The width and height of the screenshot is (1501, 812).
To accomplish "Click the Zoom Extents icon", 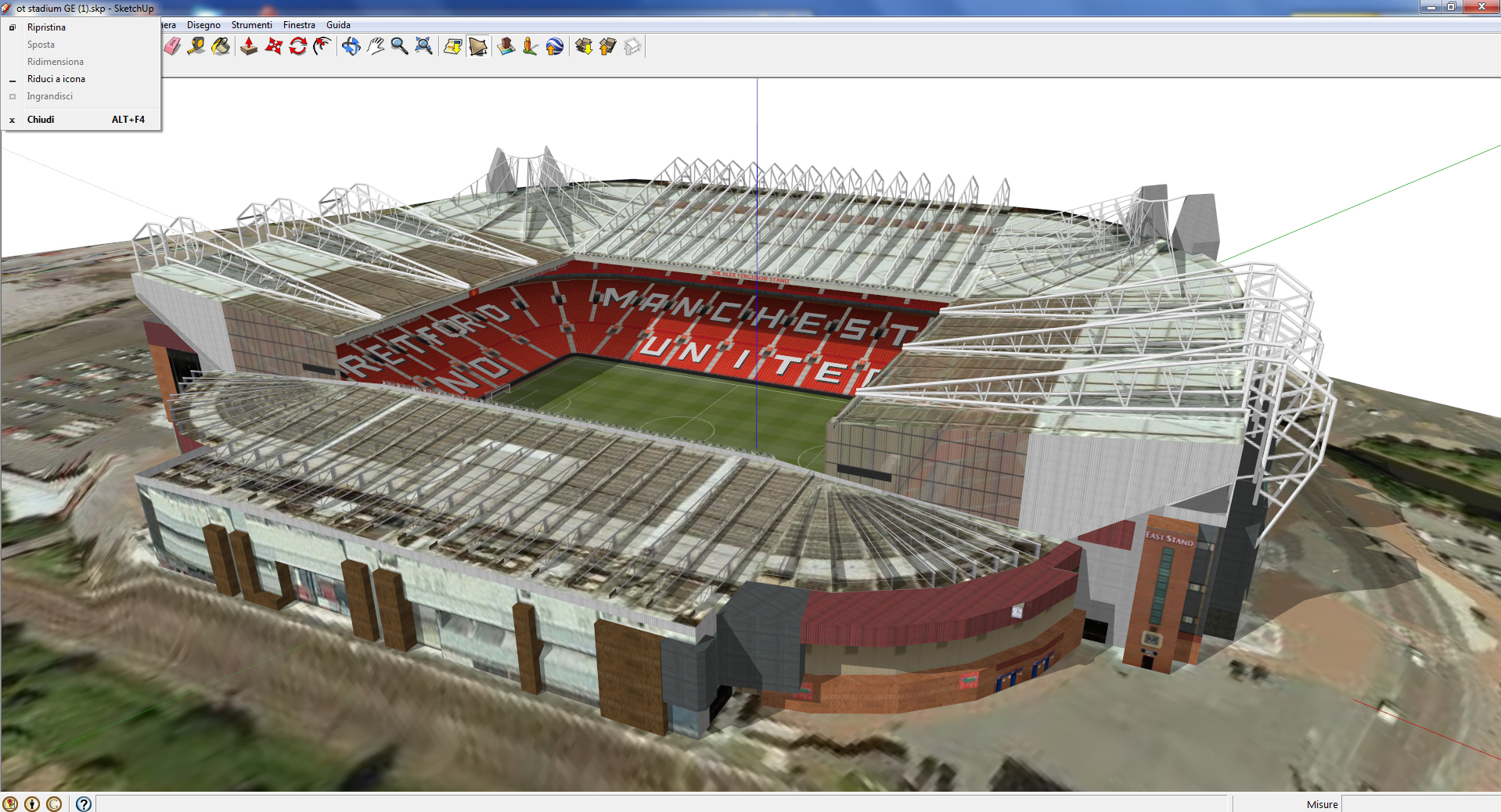I will 423,47.
